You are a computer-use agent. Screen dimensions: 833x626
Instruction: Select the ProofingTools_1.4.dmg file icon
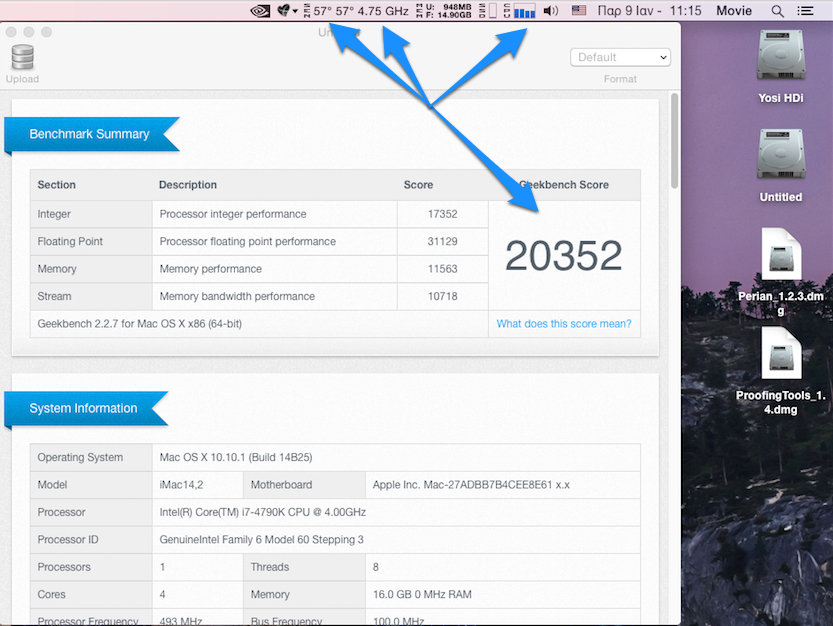pos(781,353)
